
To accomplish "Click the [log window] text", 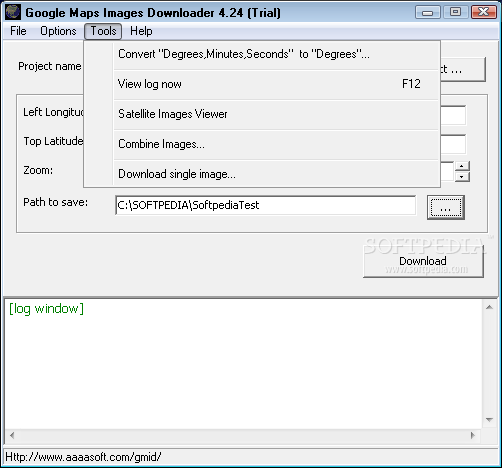I will pos(46,309).
